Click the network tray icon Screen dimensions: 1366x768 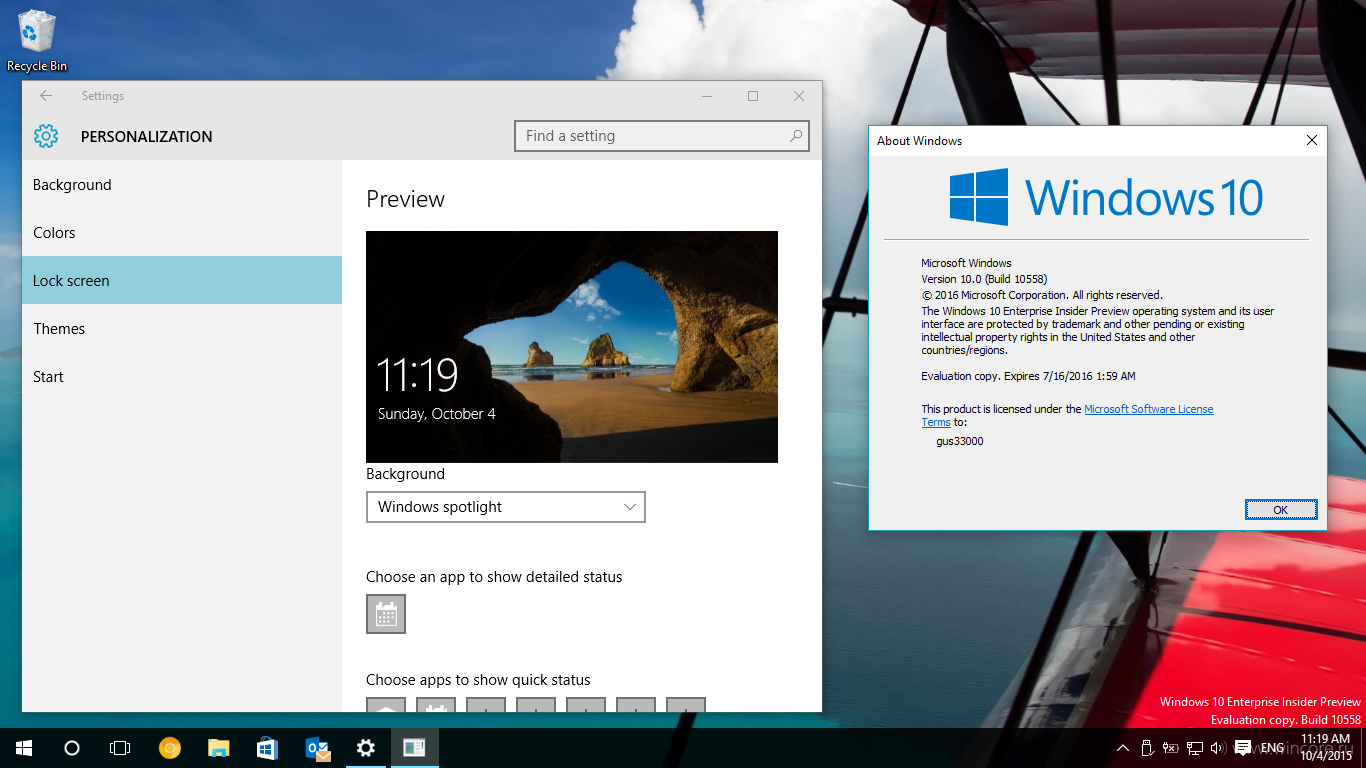point(1194,748)
